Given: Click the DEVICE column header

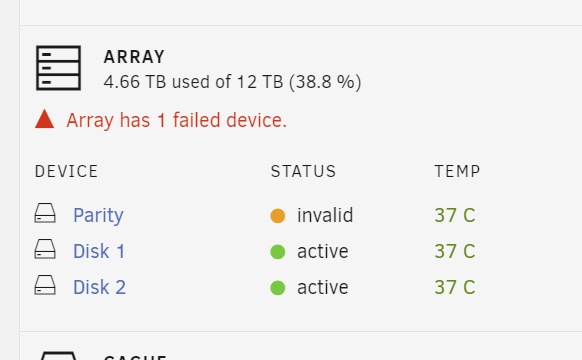Looking at the screenshot, I should pyautogui.click(x=66, y=171).
